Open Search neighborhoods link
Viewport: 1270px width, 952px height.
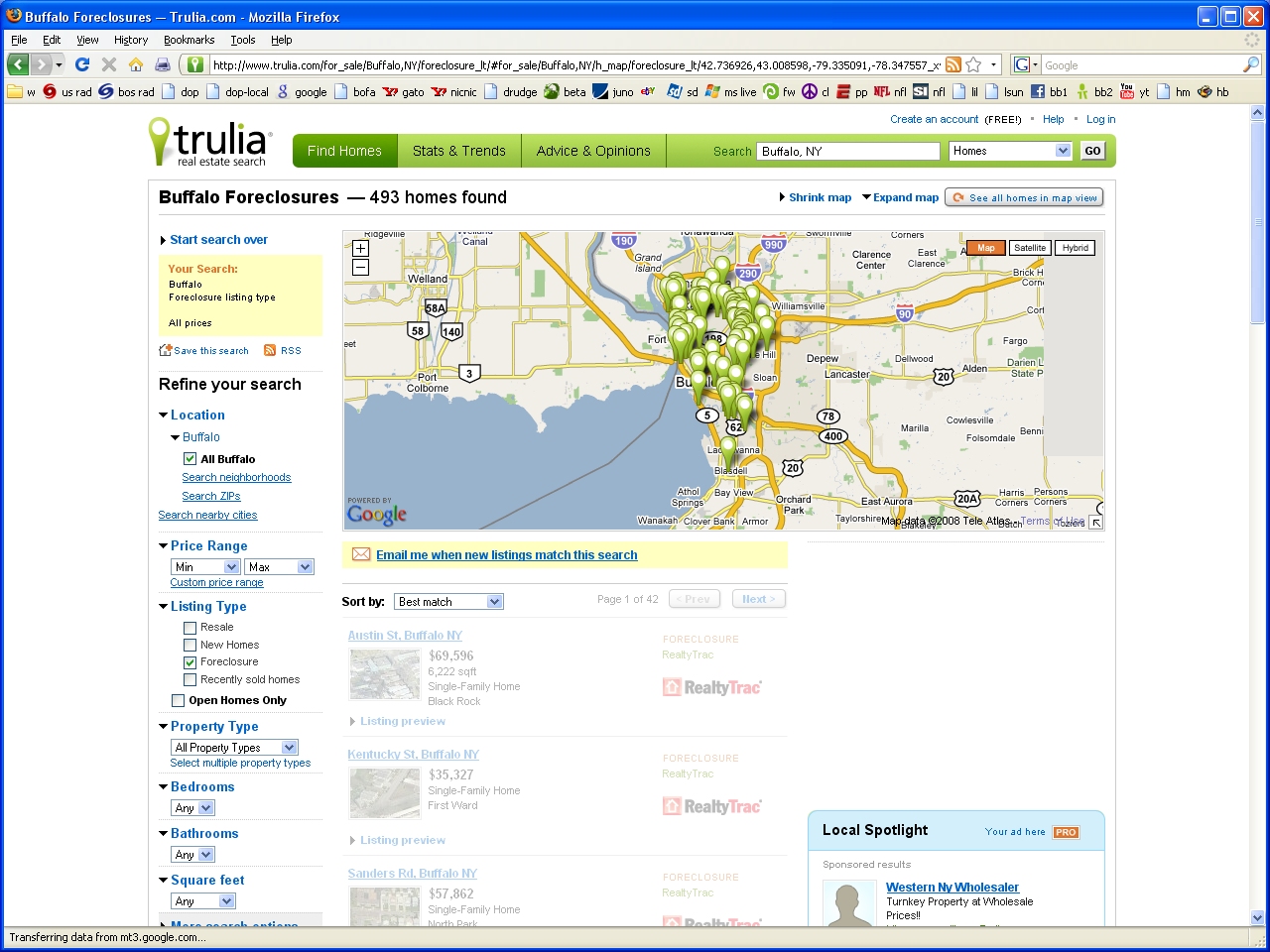click(x=236, y=477)
